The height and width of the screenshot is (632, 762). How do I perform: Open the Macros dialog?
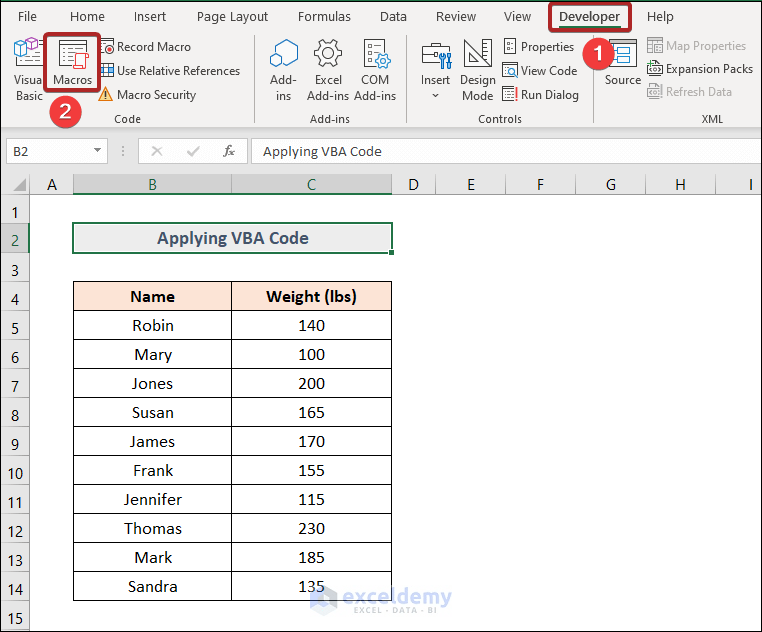[72, 63]
